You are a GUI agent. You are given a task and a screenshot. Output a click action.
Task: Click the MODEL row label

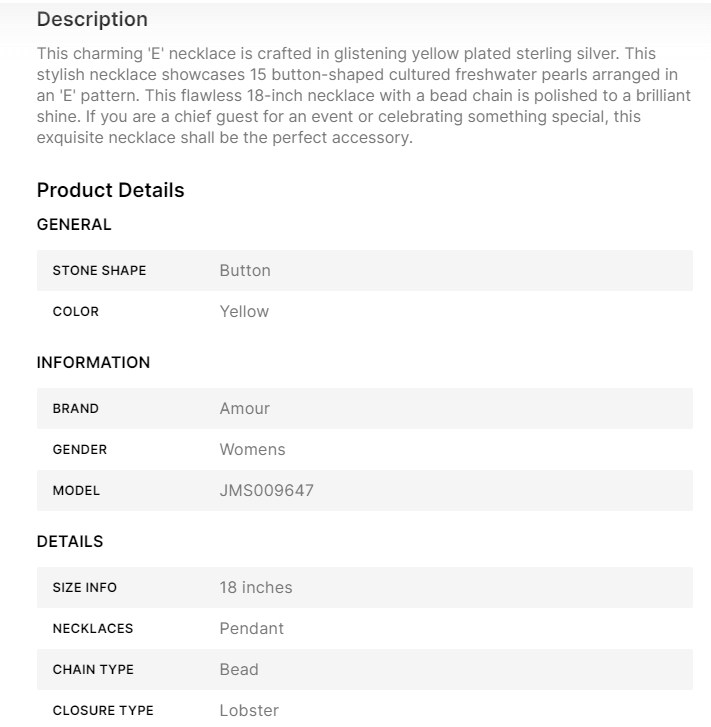76,491
